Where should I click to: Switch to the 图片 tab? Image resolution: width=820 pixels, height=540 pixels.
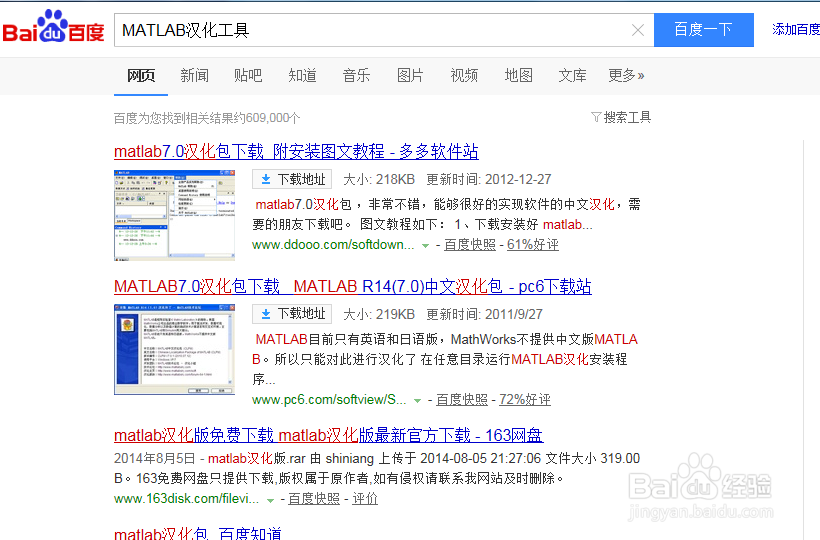(410, 76)
